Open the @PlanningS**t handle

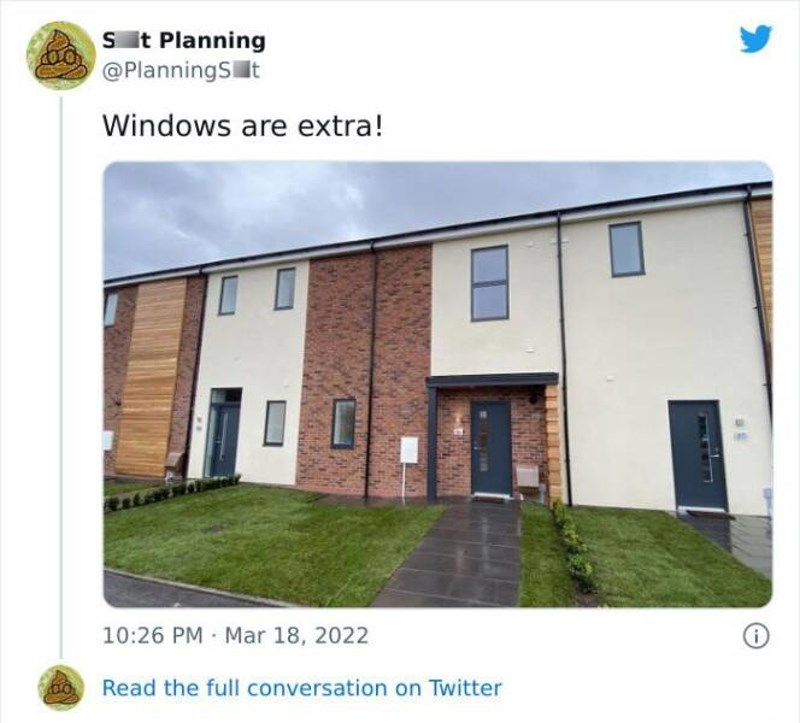[x=181, y=70]
